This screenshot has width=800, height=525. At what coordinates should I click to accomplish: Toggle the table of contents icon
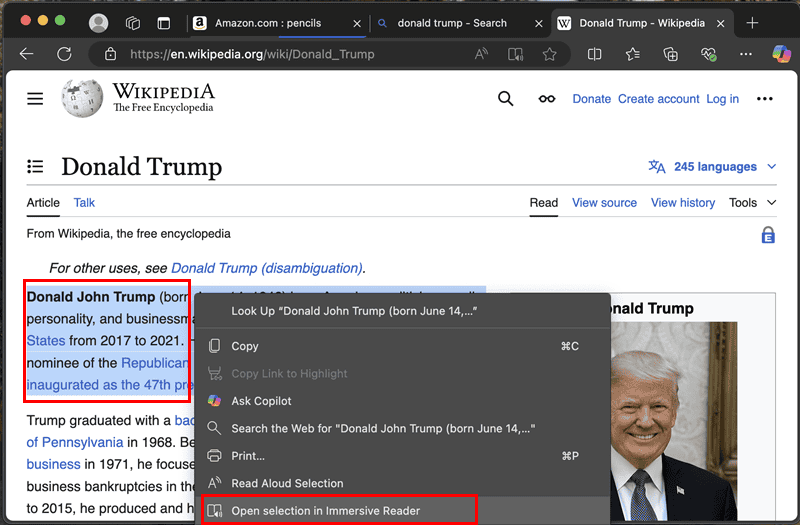pyautogui.click(x=36, y=167)
